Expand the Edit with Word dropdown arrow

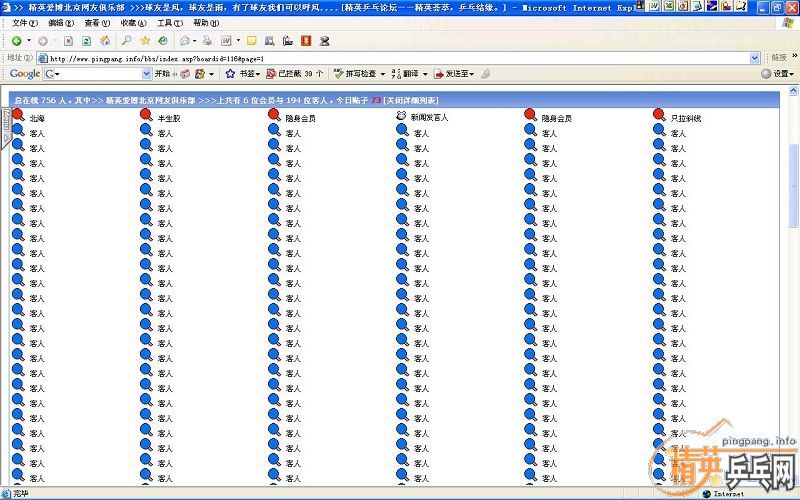pos(238,41)
